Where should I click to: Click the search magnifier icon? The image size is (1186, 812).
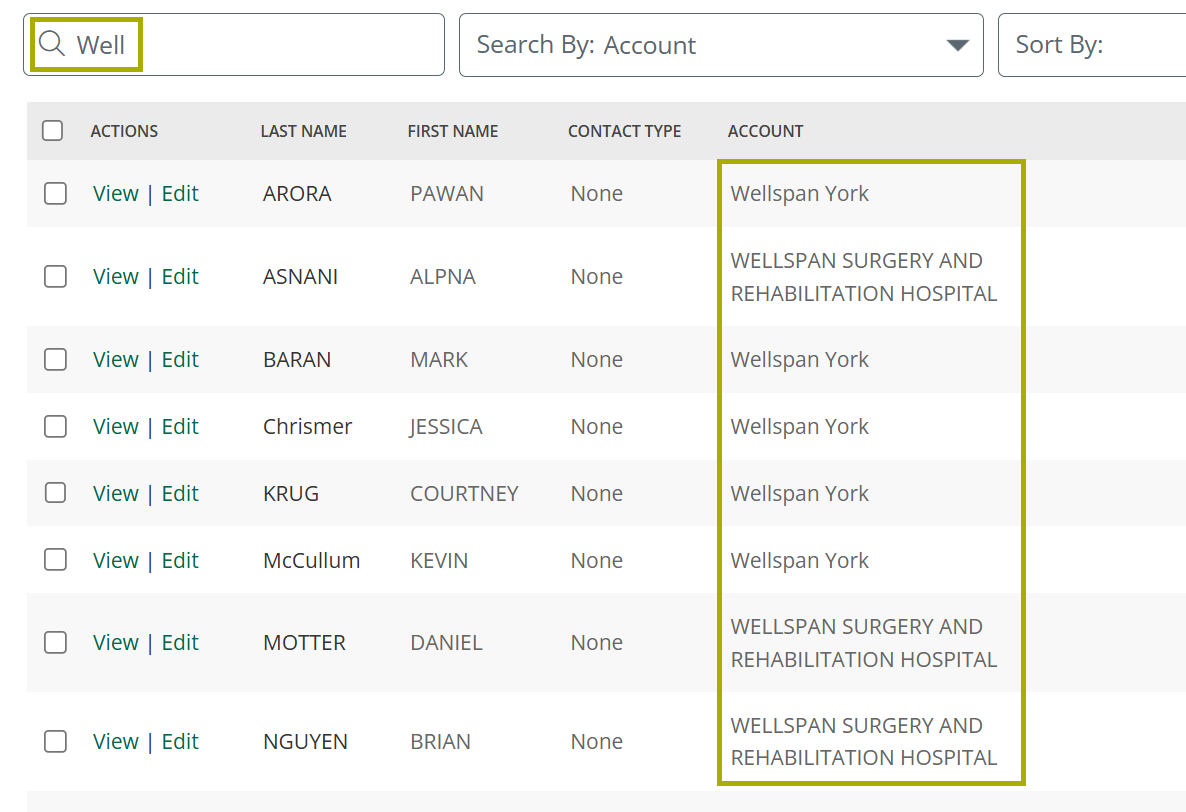pos(51,44)
